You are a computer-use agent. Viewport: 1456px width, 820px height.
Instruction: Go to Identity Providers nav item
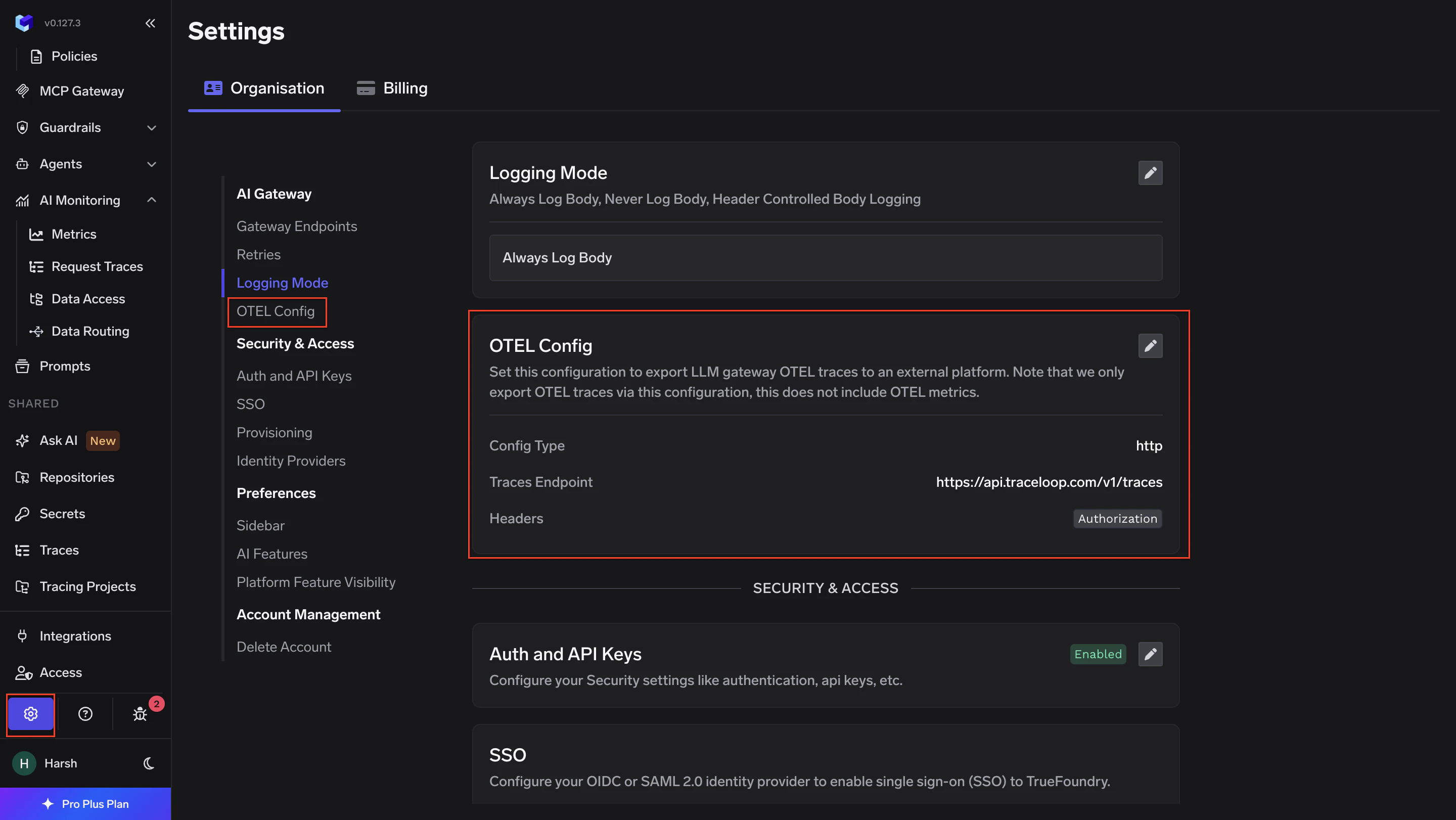coord(291,461)
